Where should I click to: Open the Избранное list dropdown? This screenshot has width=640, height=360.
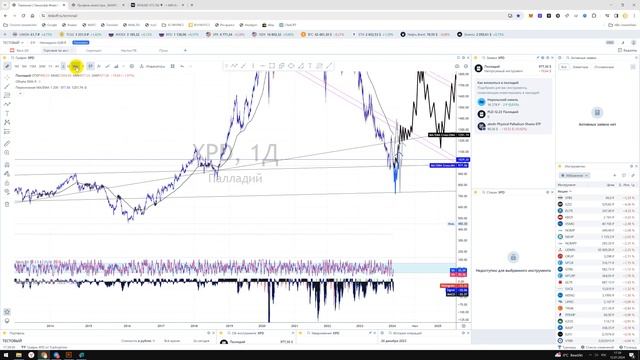click(x=575, y=176)
